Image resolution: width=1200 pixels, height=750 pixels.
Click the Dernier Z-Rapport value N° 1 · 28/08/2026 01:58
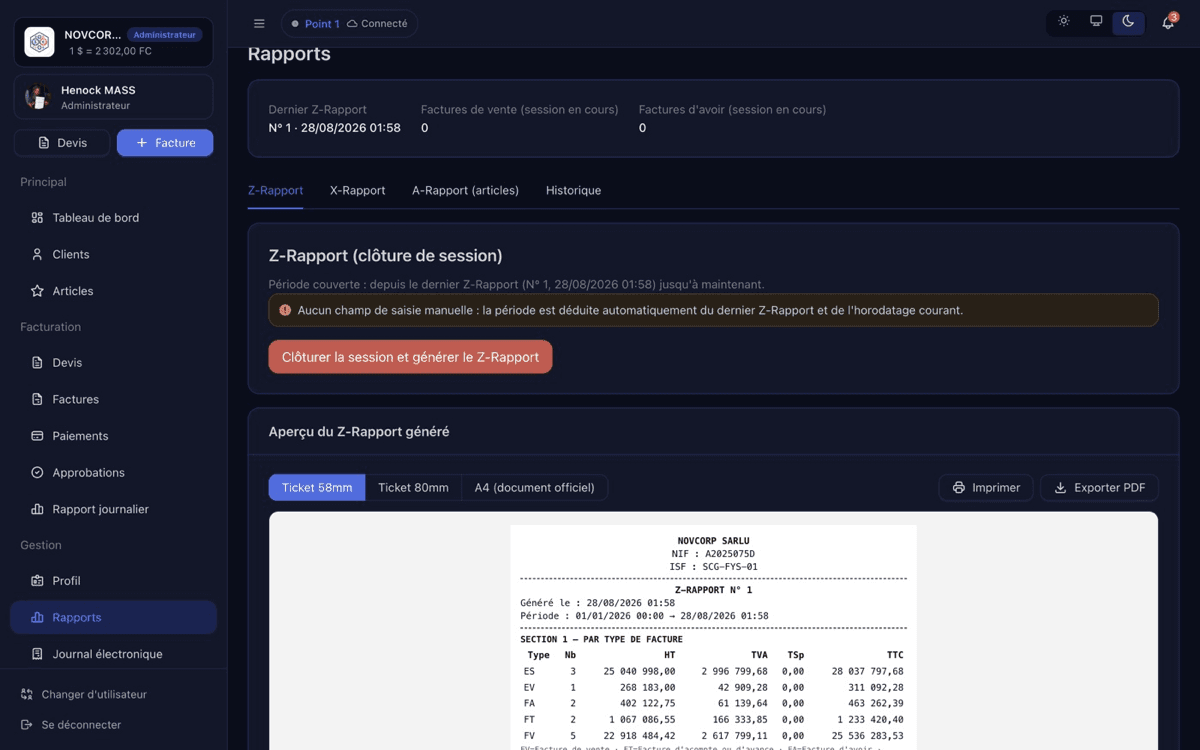pyautogui.click(x=334, y=128)
